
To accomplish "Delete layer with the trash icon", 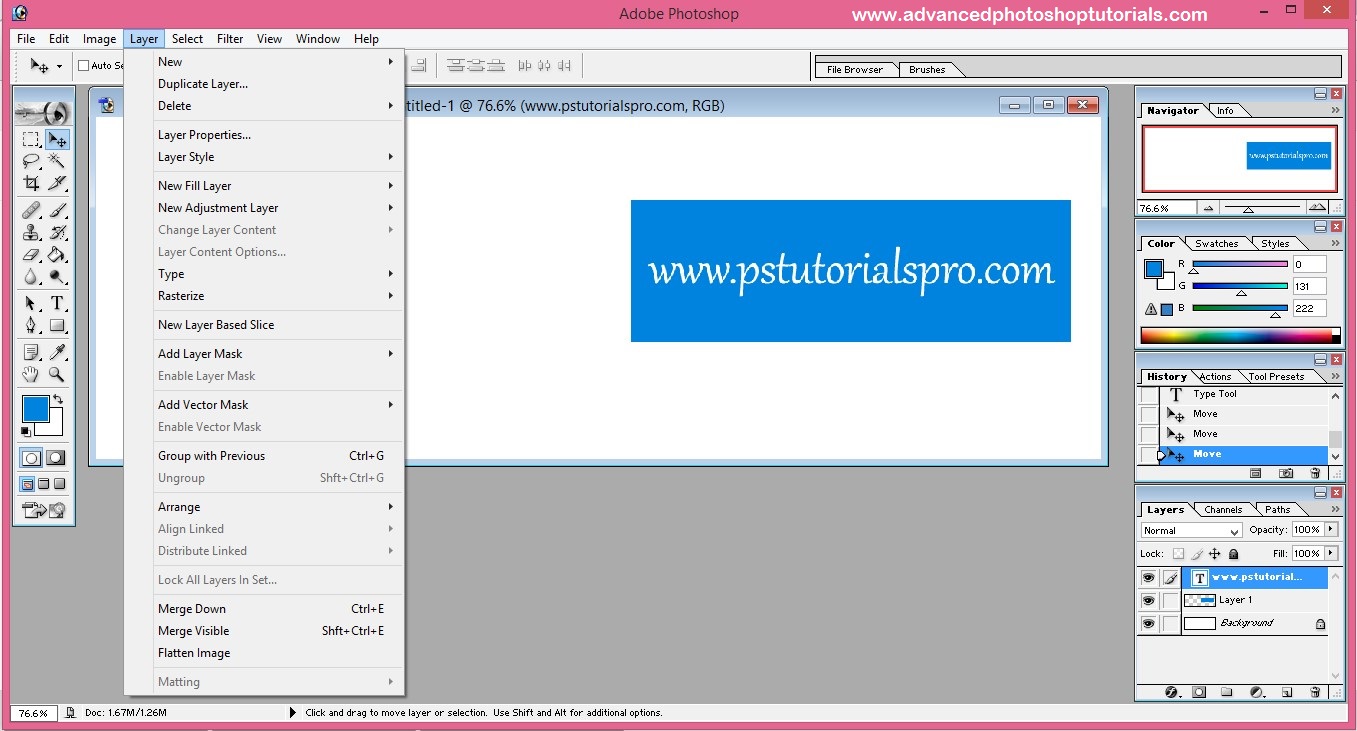I will coord(1315,692).
